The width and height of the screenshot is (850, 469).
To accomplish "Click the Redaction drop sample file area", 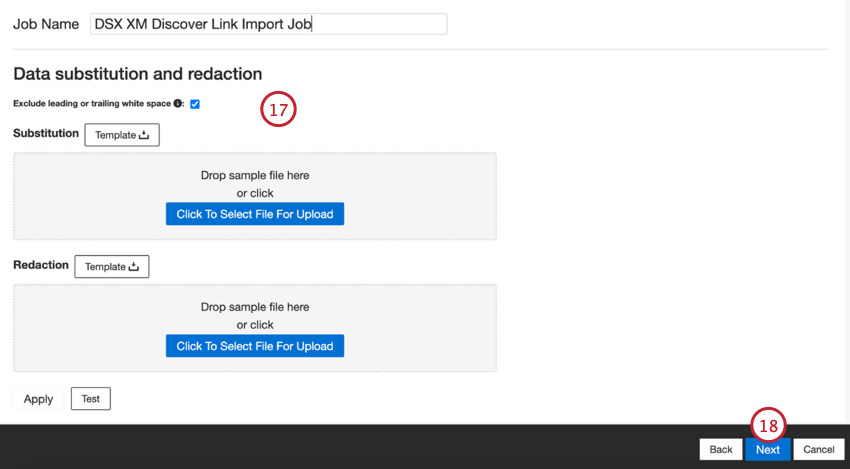I will [255, 328].
